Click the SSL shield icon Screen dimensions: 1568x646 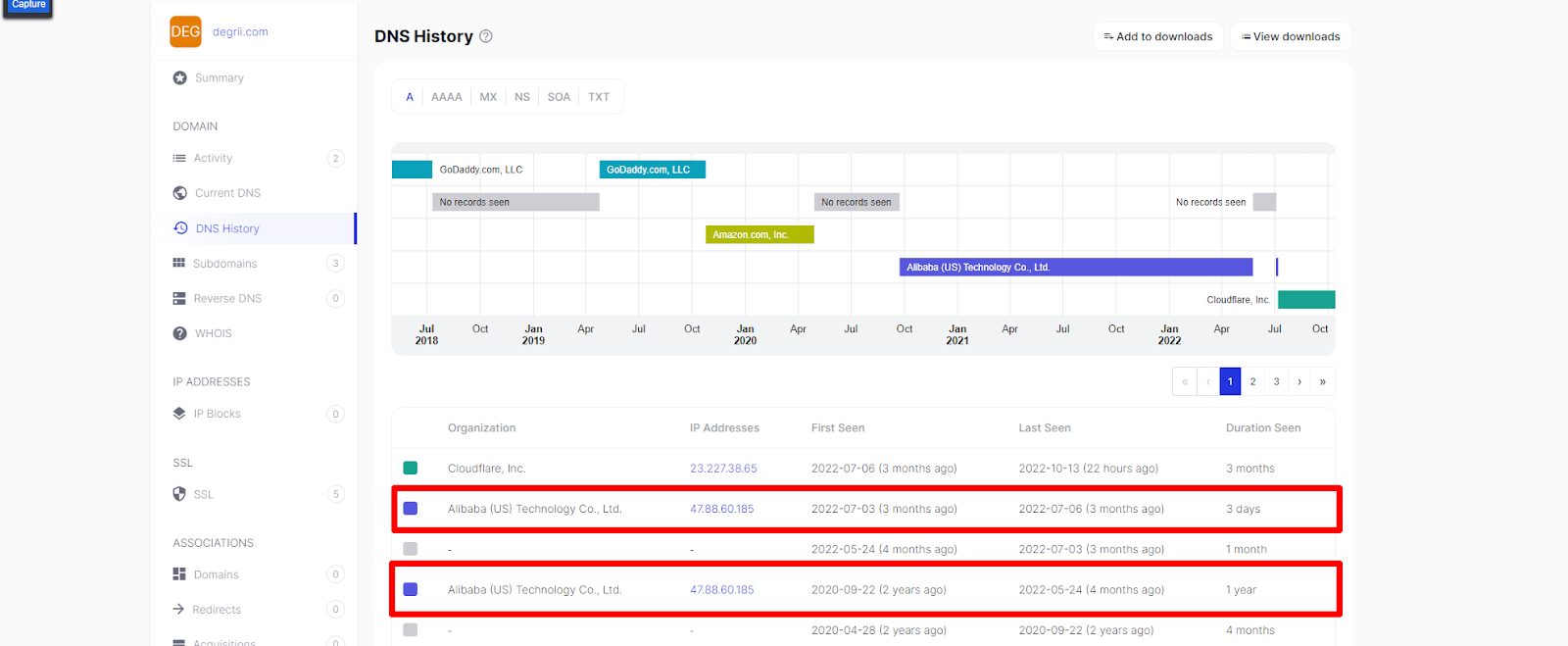[x=179, y=494]
